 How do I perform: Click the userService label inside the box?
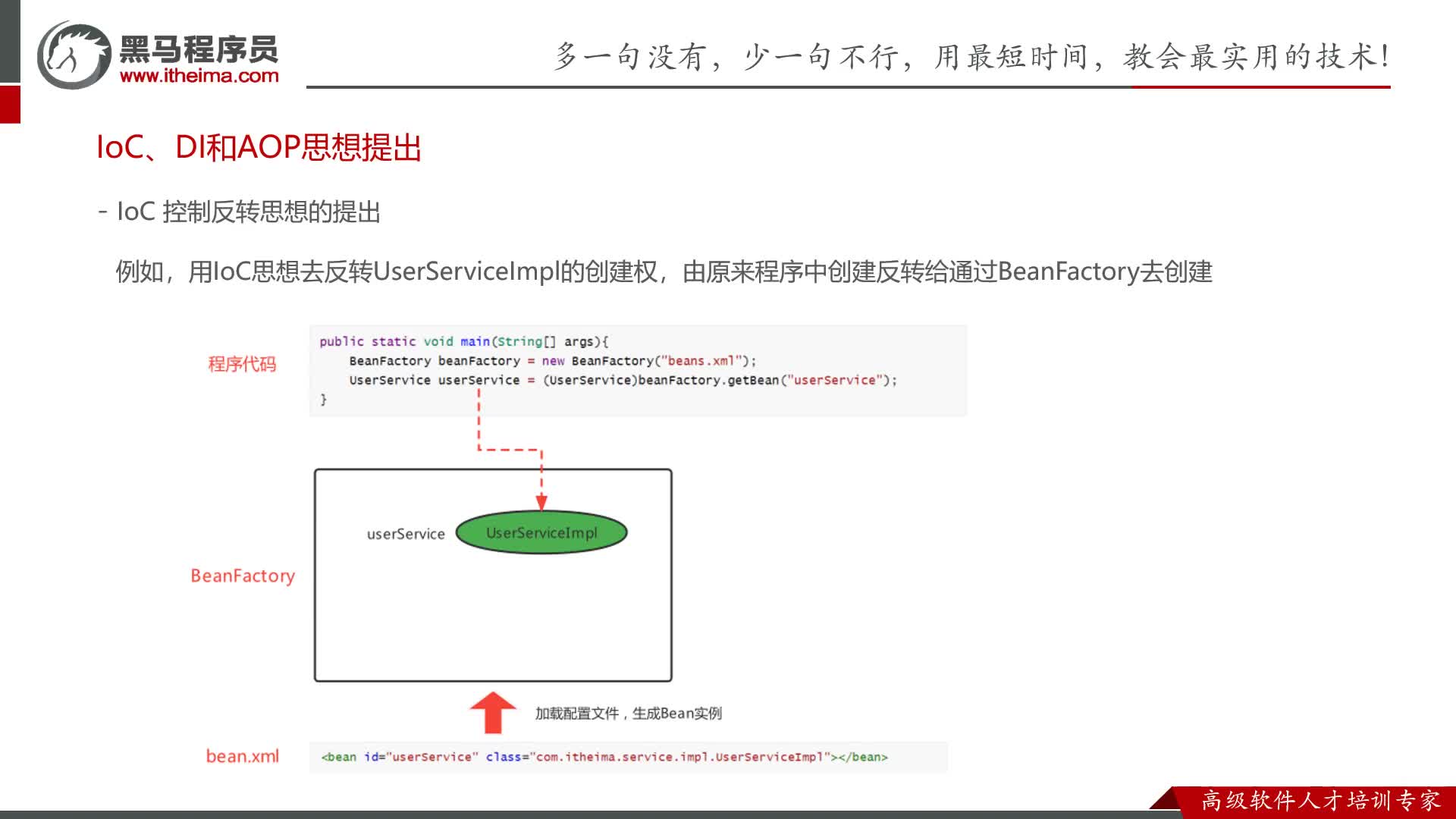[406, 534]
